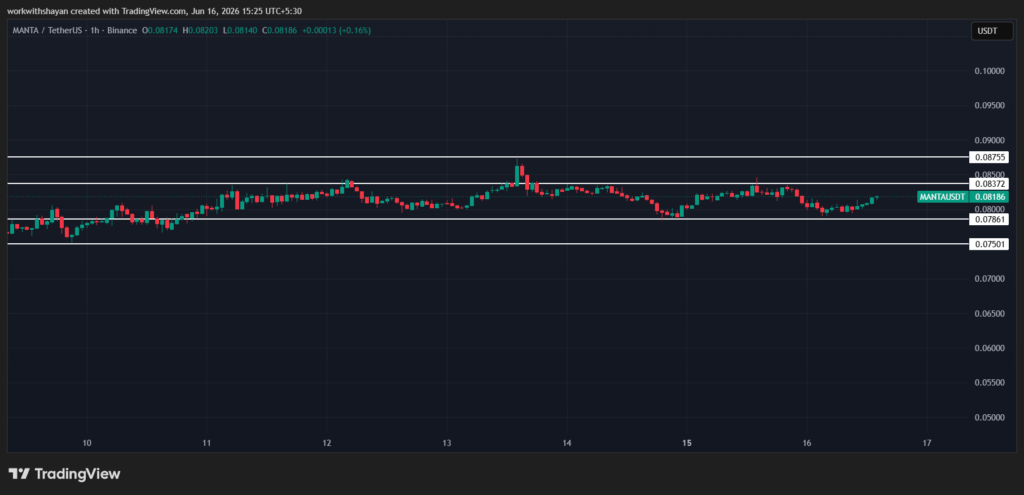Click date 14 on time axis
The height and width of the screenshot is (495, 1024).
567,443
